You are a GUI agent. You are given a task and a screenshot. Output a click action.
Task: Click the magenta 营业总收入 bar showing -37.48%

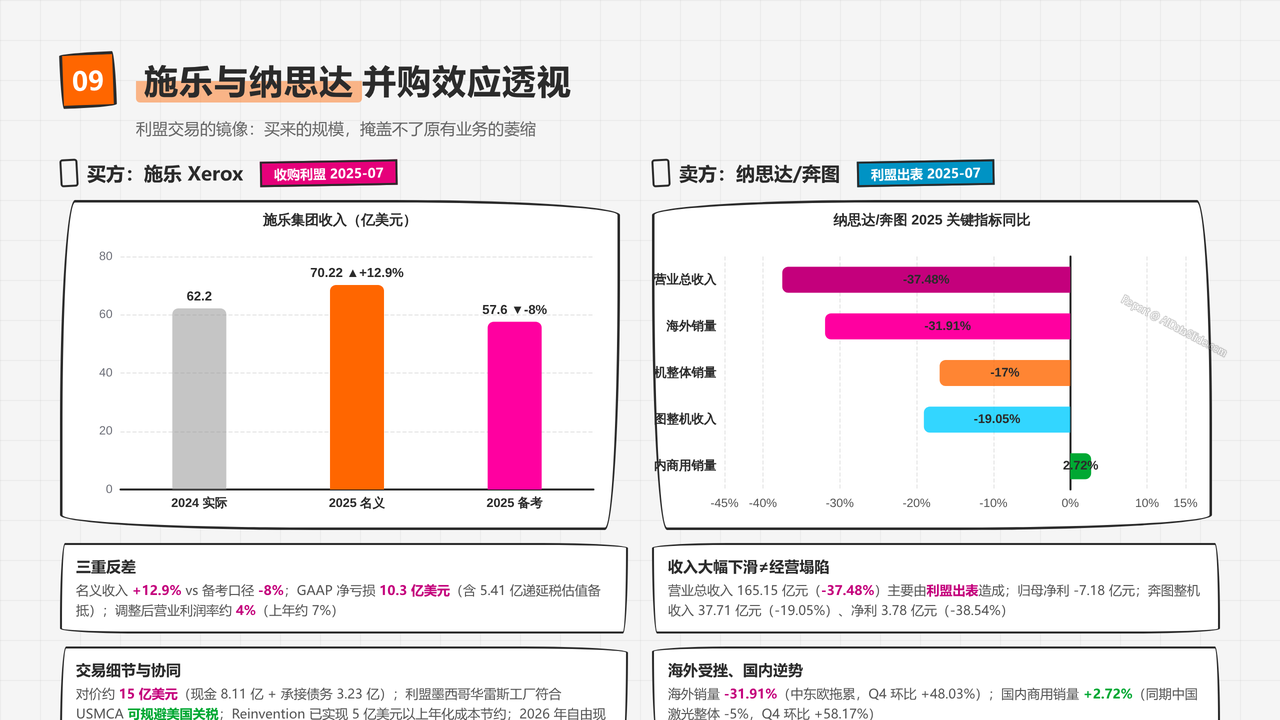(x=926, y=279)
